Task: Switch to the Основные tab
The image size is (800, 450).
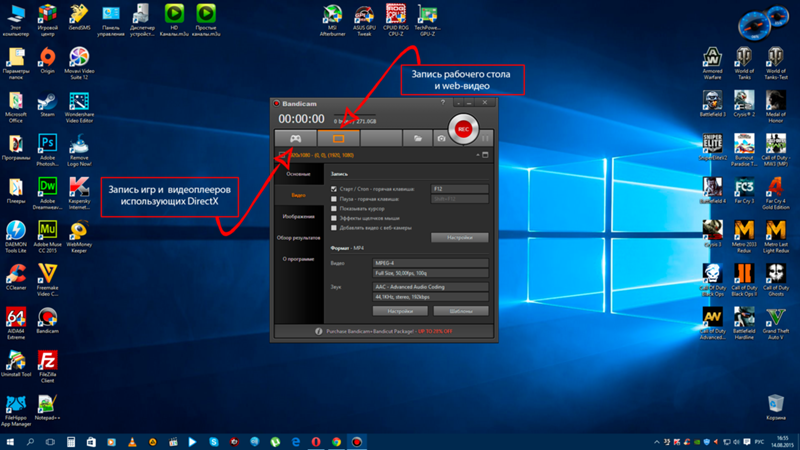Action: (298, 174)
